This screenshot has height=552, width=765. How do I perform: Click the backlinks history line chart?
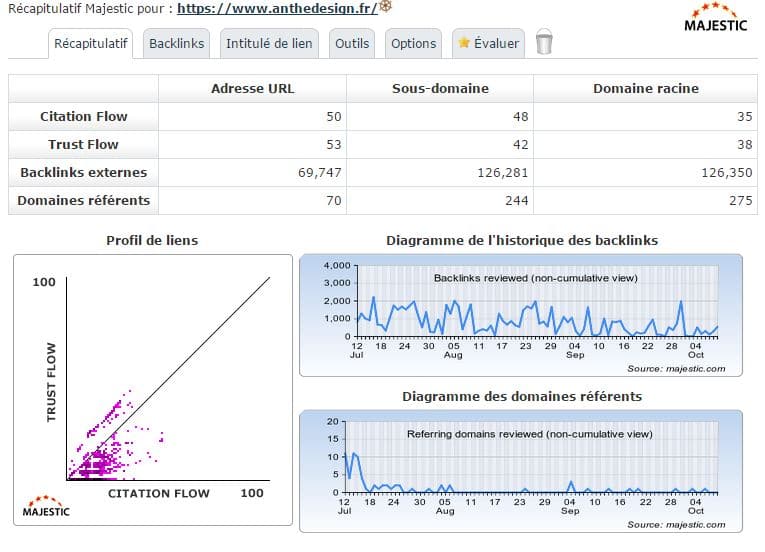(521, 315)
